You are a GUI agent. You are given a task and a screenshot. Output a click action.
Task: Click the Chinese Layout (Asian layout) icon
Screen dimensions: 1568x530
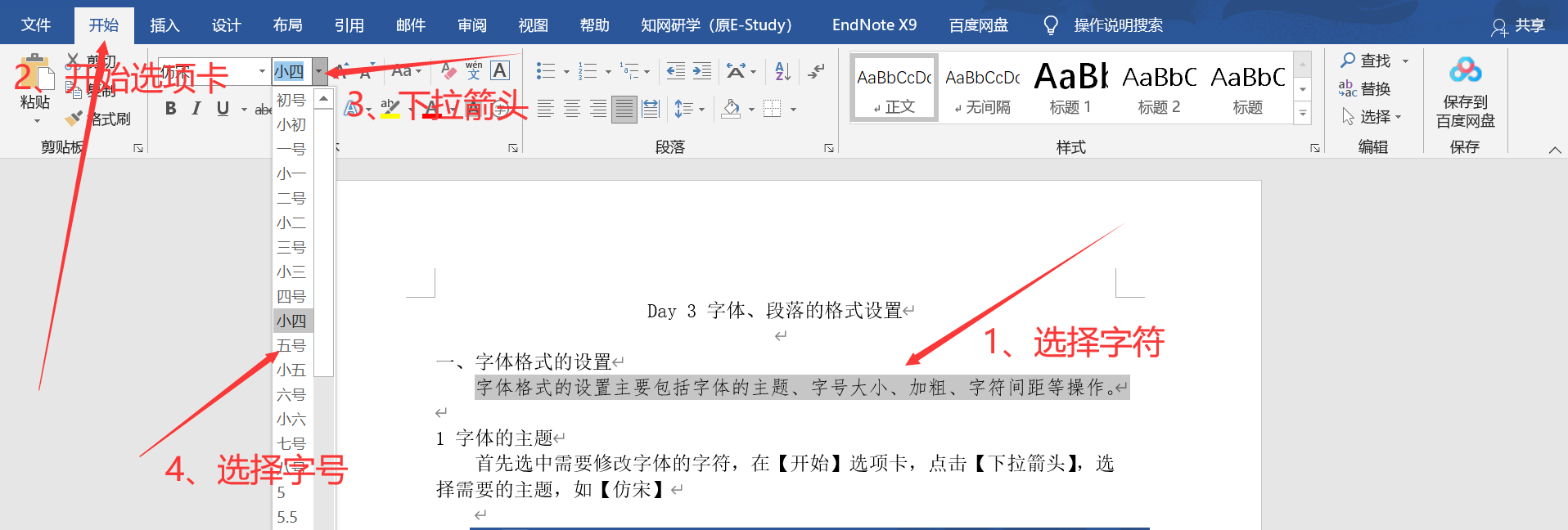[x=736, y=71]
